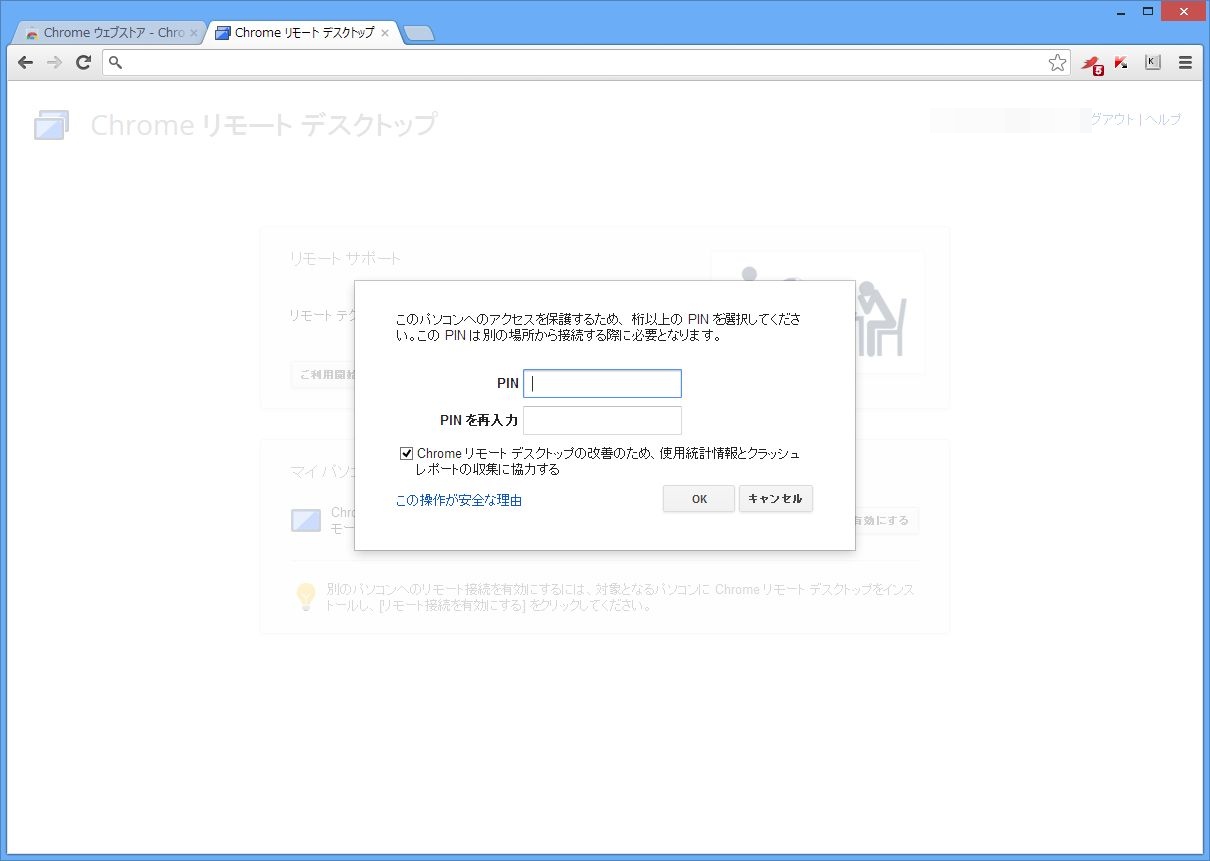The height and width of the screenshot is (861, 1210).
Task: Click the キャンセル button
Action: [x=776, y=499]
